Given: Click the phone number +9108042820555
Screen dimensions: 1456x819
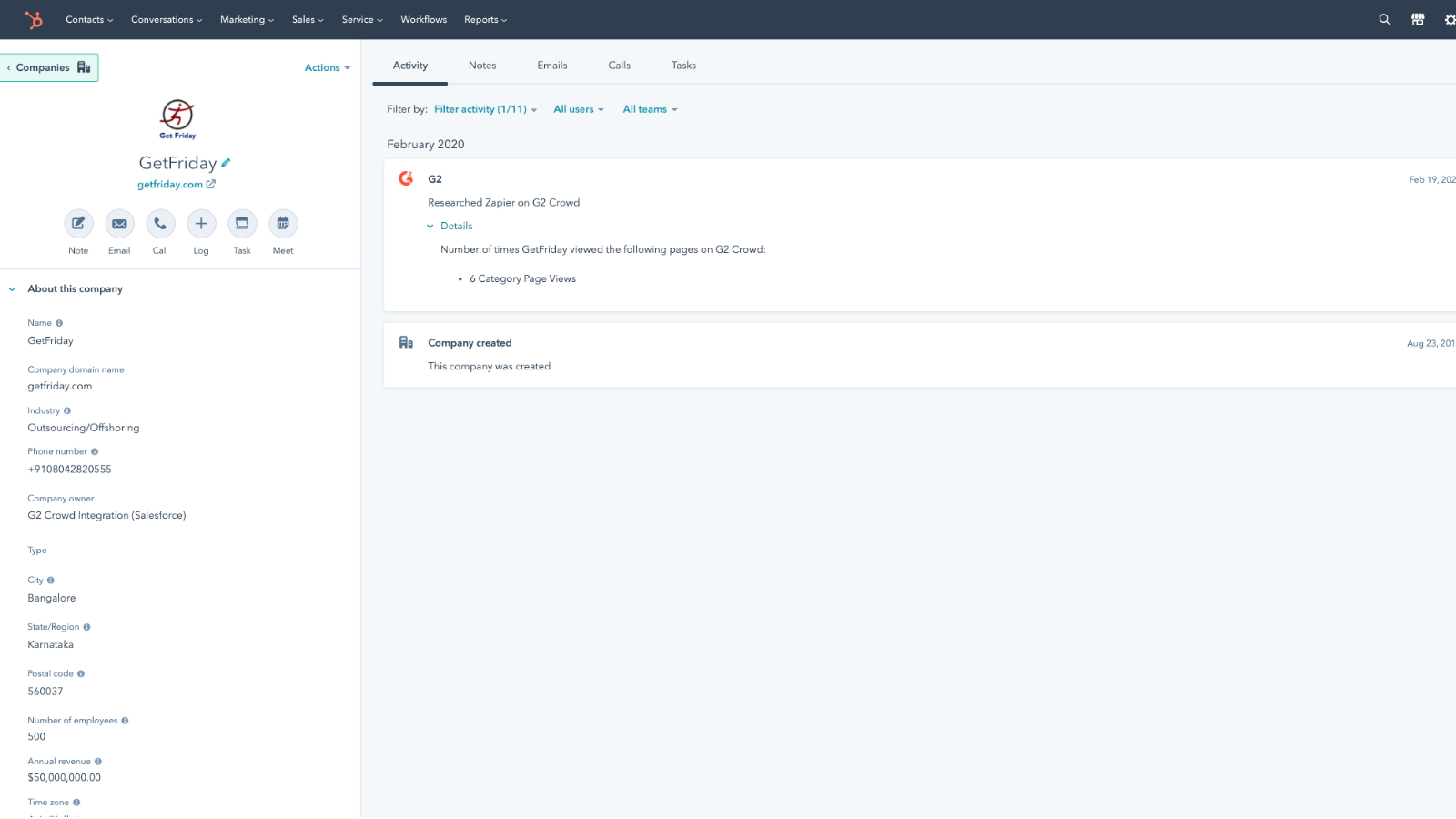Looking at the screenshot, I should pos(69,470).
